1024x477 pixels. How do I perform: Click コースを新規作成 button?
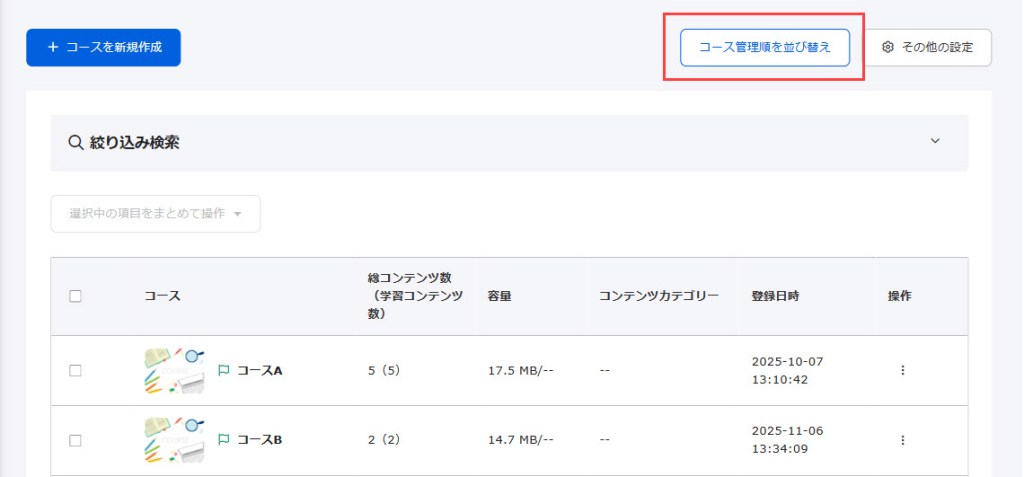(x=103, y=48)
